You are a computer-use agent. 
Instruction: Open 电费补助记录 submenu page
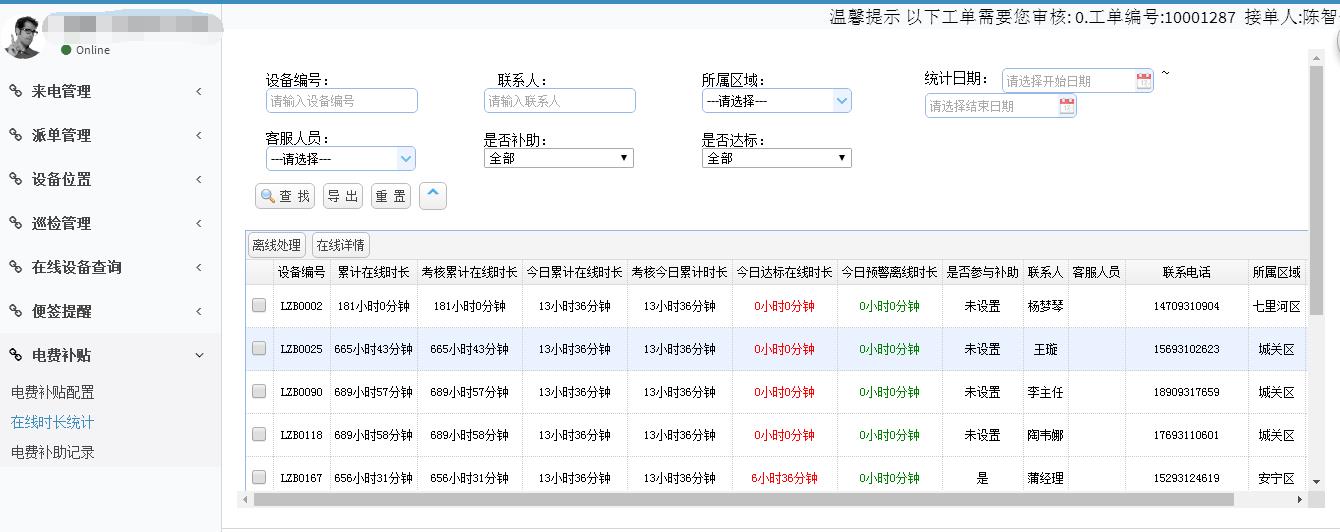(53, 452)
